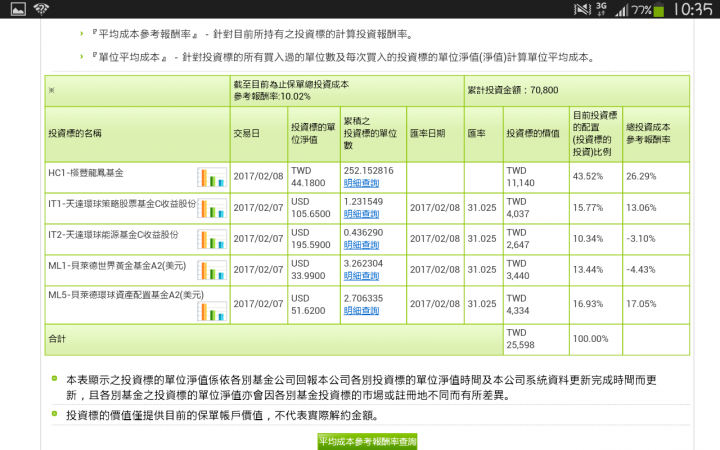
Task: Open 明細查詢 link under 3.262304
Action: (x=361, y=276)
